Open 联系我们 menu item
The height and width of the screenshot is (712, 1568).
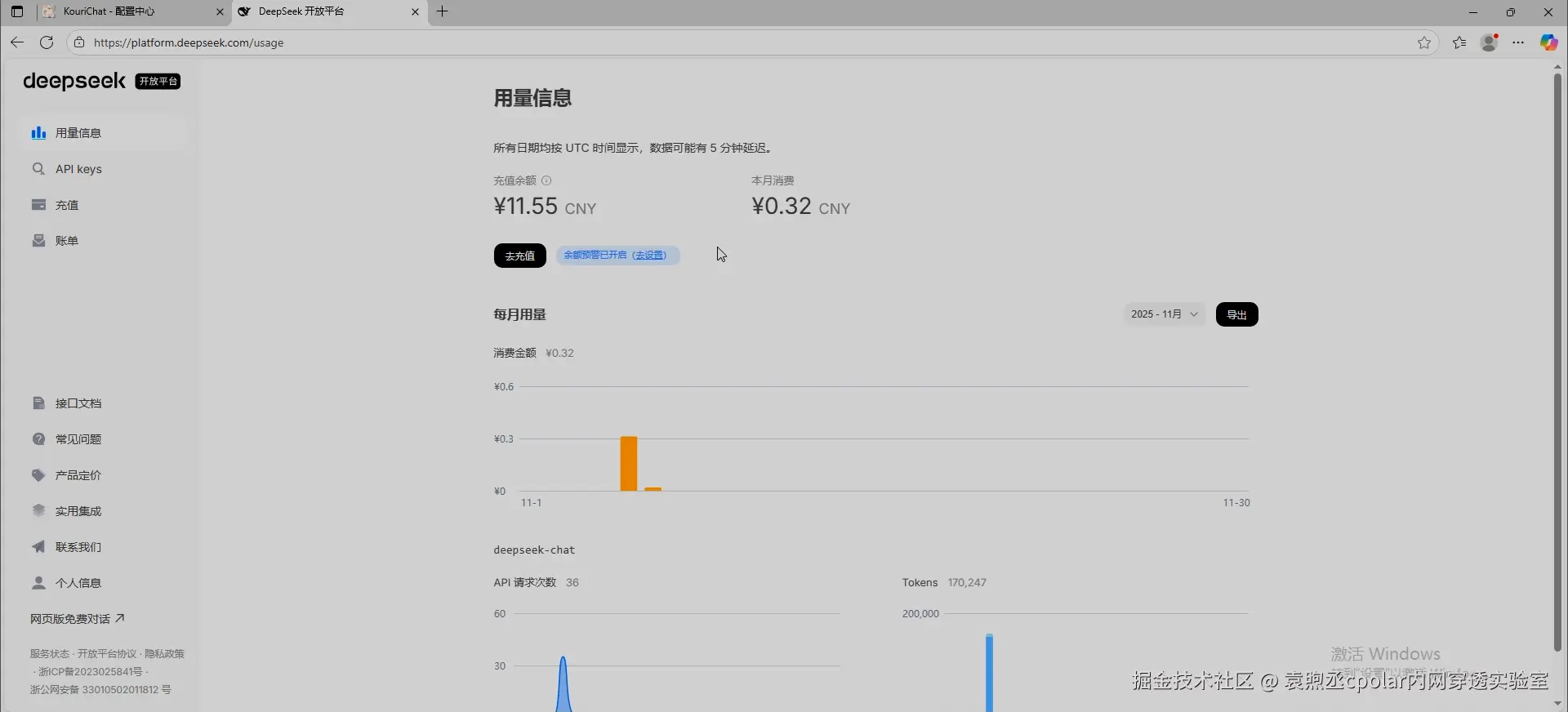(104, 547)
